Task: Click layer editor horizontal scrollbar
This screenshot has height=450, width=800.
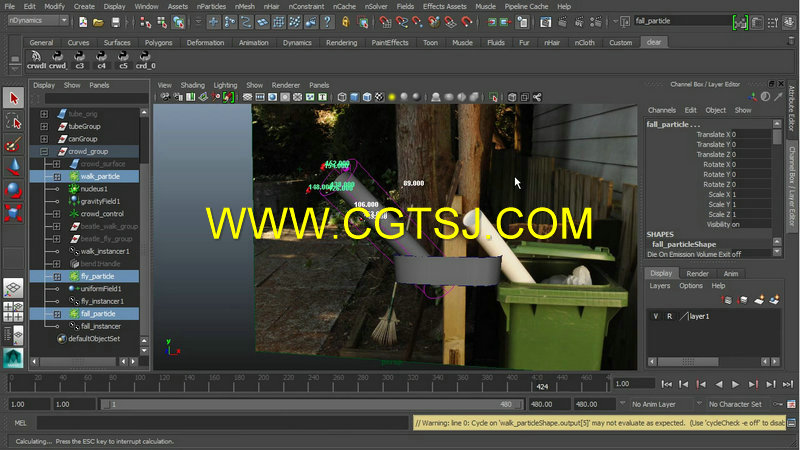Action: (x=688, y=362)
